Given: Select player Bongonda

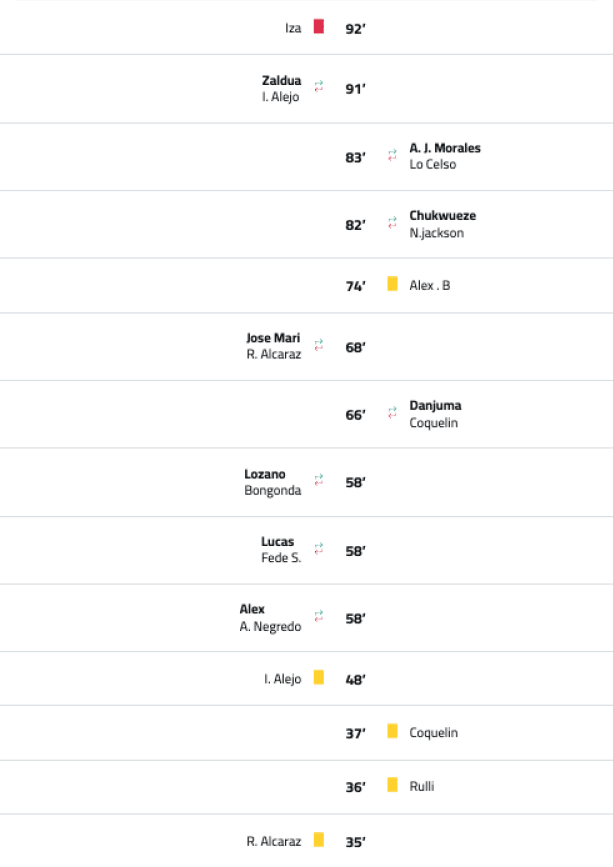Looking at the screenshot, I should pos(272,491).
